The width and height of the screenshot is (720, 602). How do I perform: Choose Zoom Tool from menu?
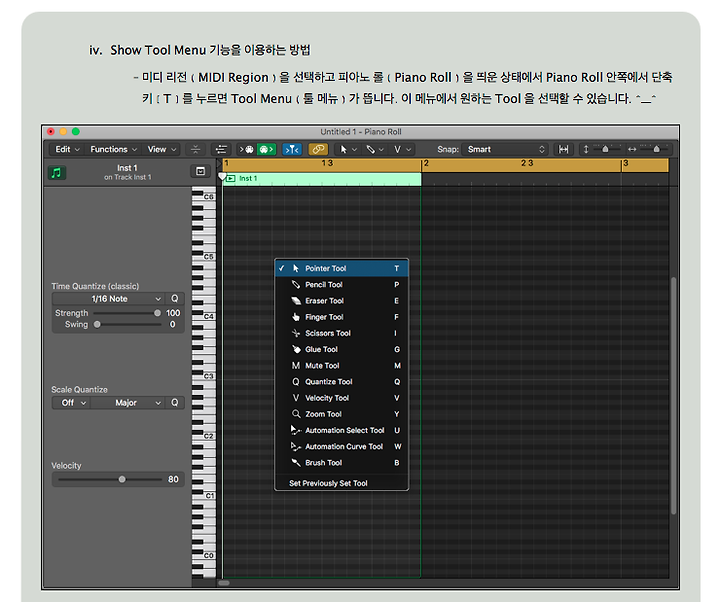341,414
